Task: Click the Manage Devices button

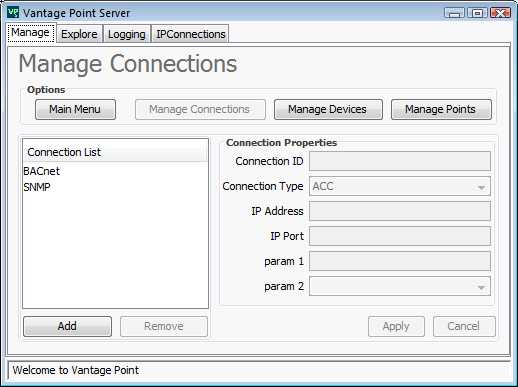Action: 328,109
